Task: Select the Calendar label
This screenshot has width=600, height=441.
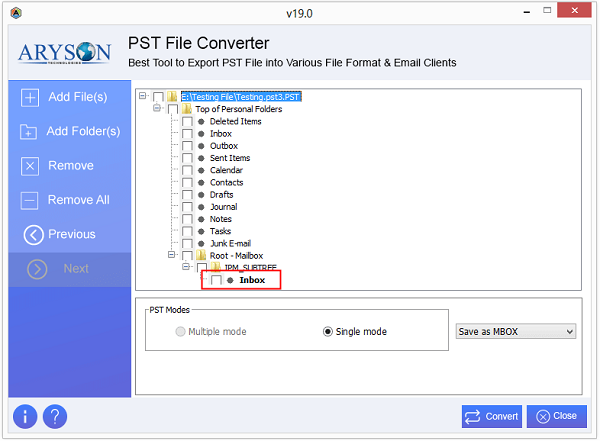Action: point(226,170)
